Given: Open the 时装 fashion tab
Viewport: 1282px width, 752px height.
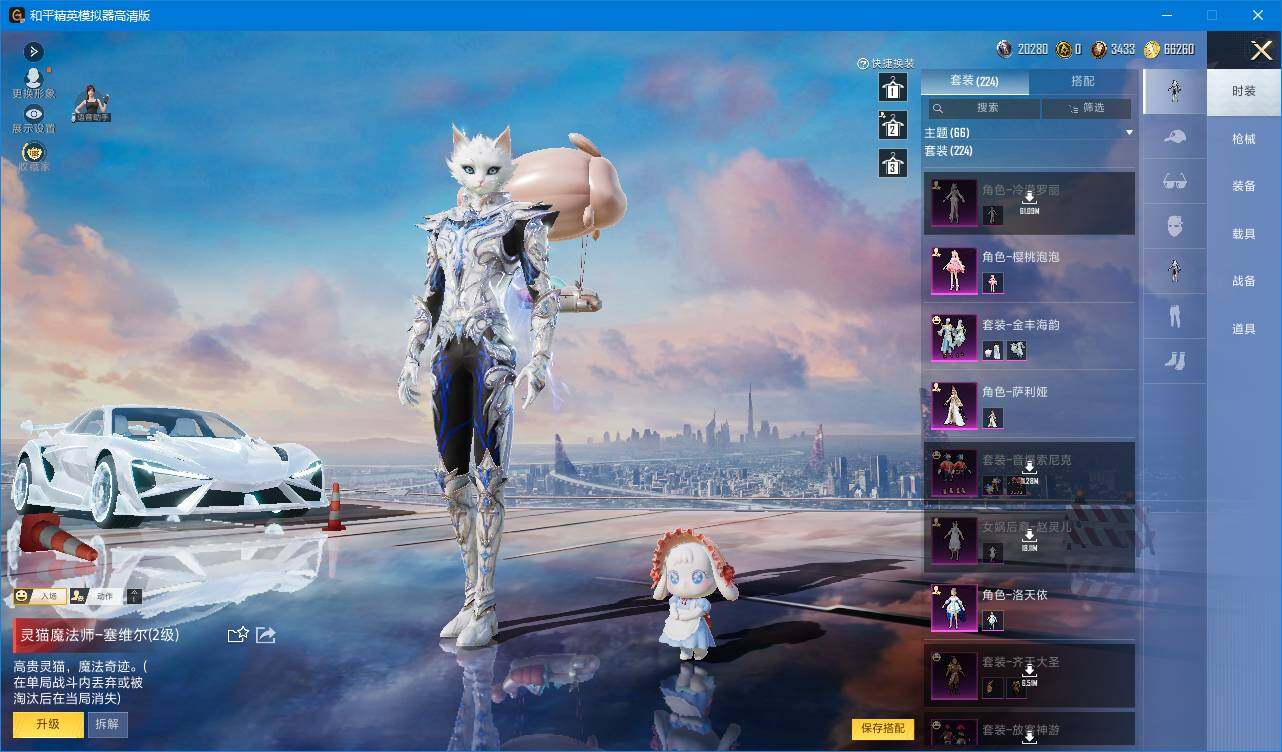Looking at the screenshot, I should (1244, 91).
